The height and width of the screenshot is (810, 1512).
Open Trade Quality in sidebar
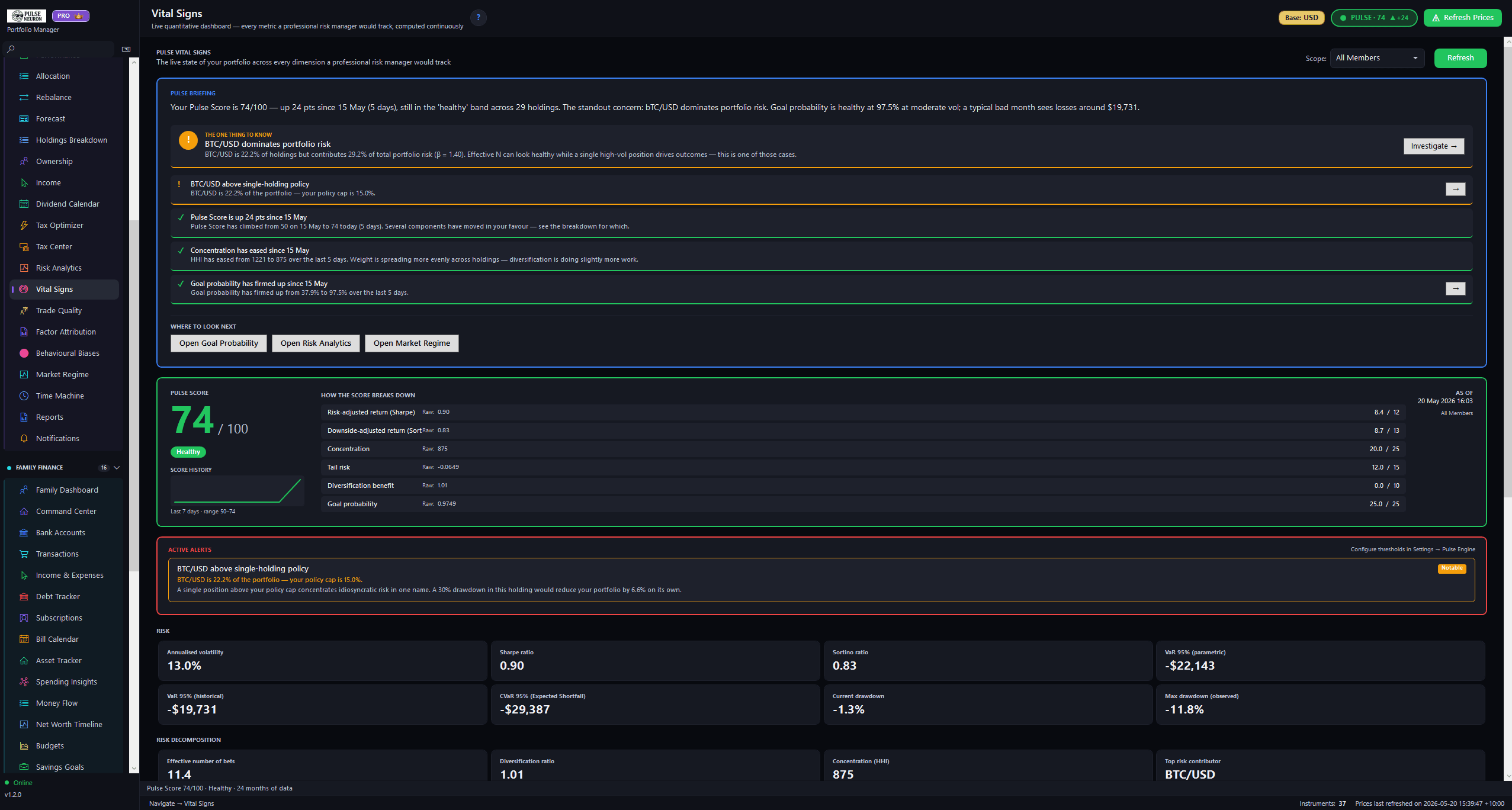click(59, 310)
